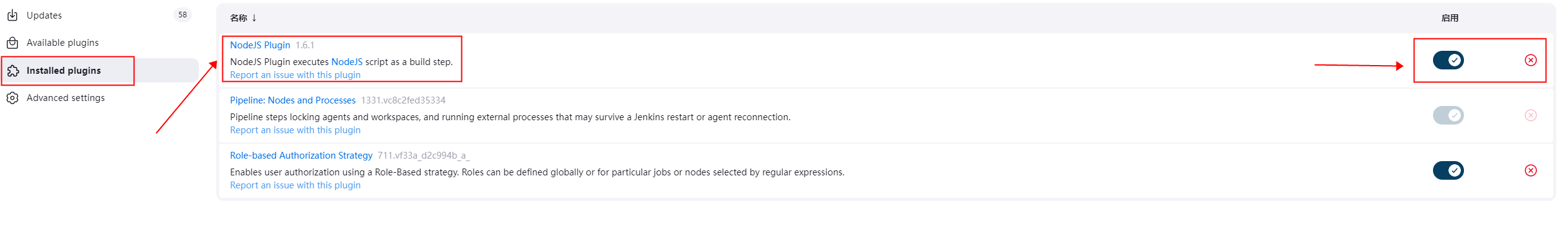Click the Updates download icon
The width and height of the screenshot is (1568, 233).
12,15
